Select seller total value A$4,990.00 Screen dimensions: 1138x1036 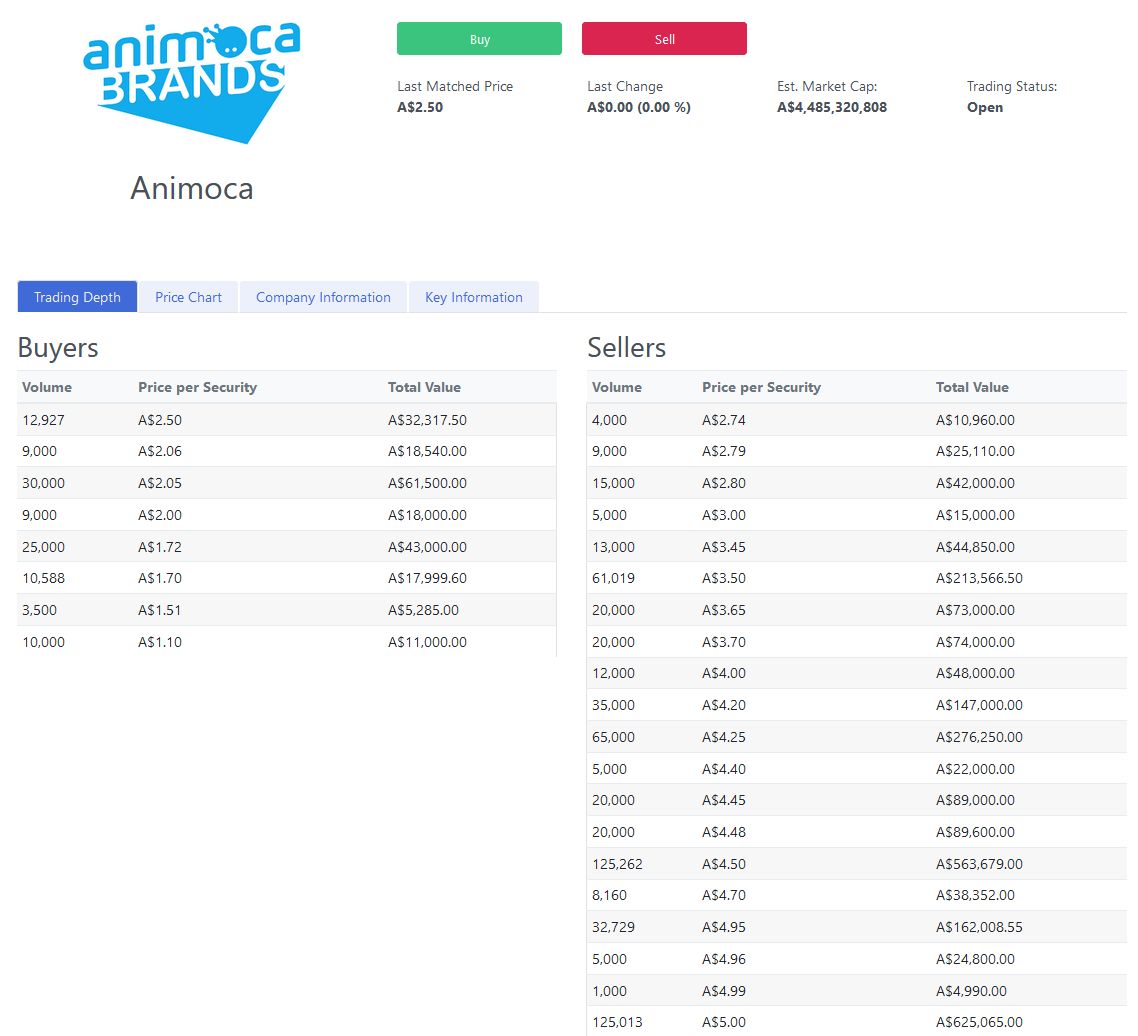(971, 991)
